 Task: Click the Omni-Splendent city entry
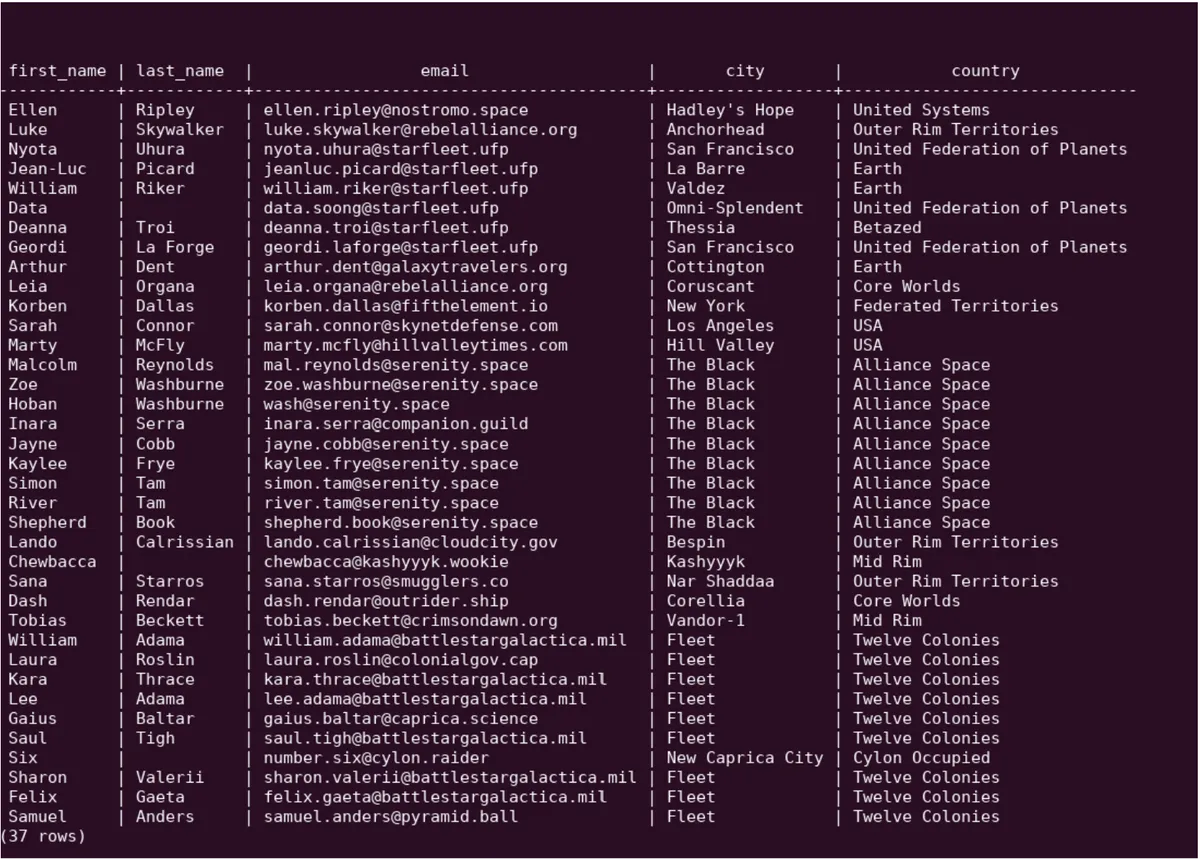coord(735,208)
